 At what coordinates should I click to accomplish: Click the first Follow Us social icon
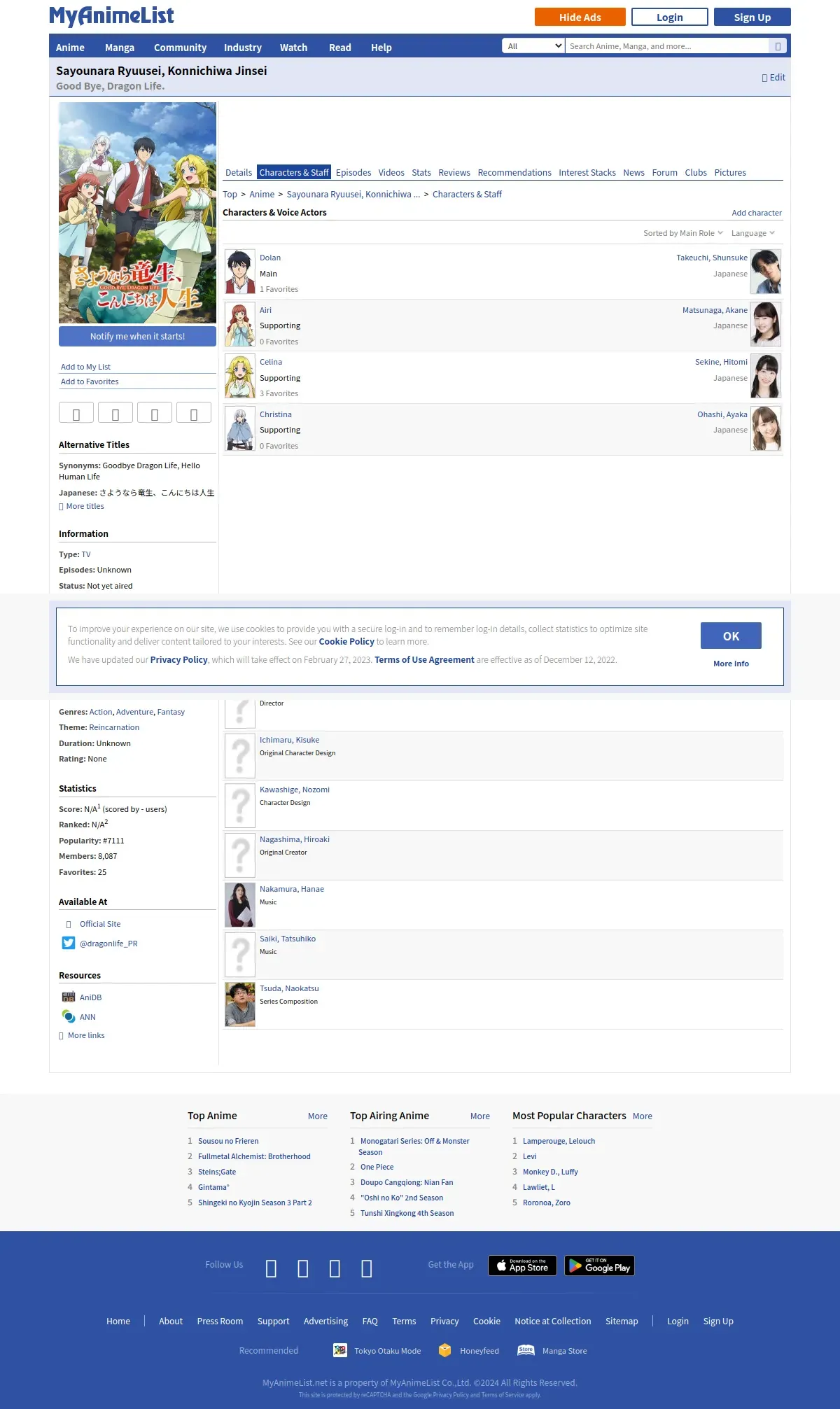click(x=272, y=1268)
